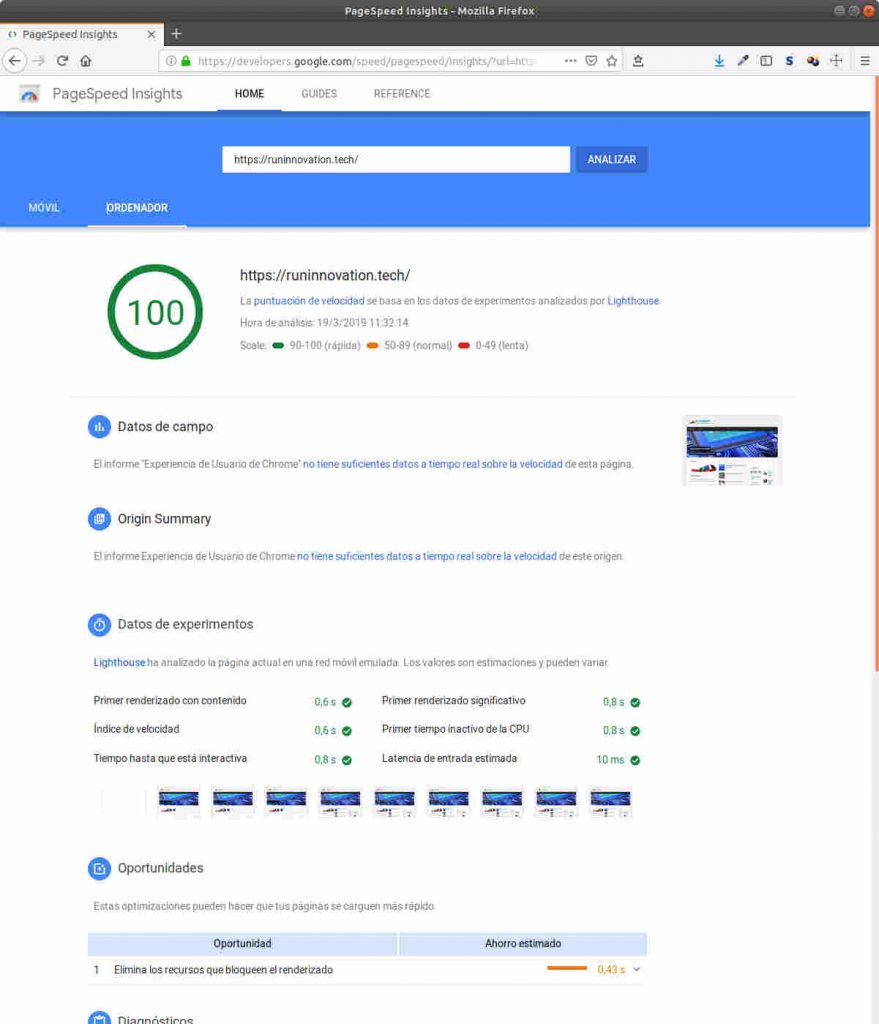Close the PageSpeed Insights browser tab
This screenshot has height=1024, width=879.
tap(152, 34)
